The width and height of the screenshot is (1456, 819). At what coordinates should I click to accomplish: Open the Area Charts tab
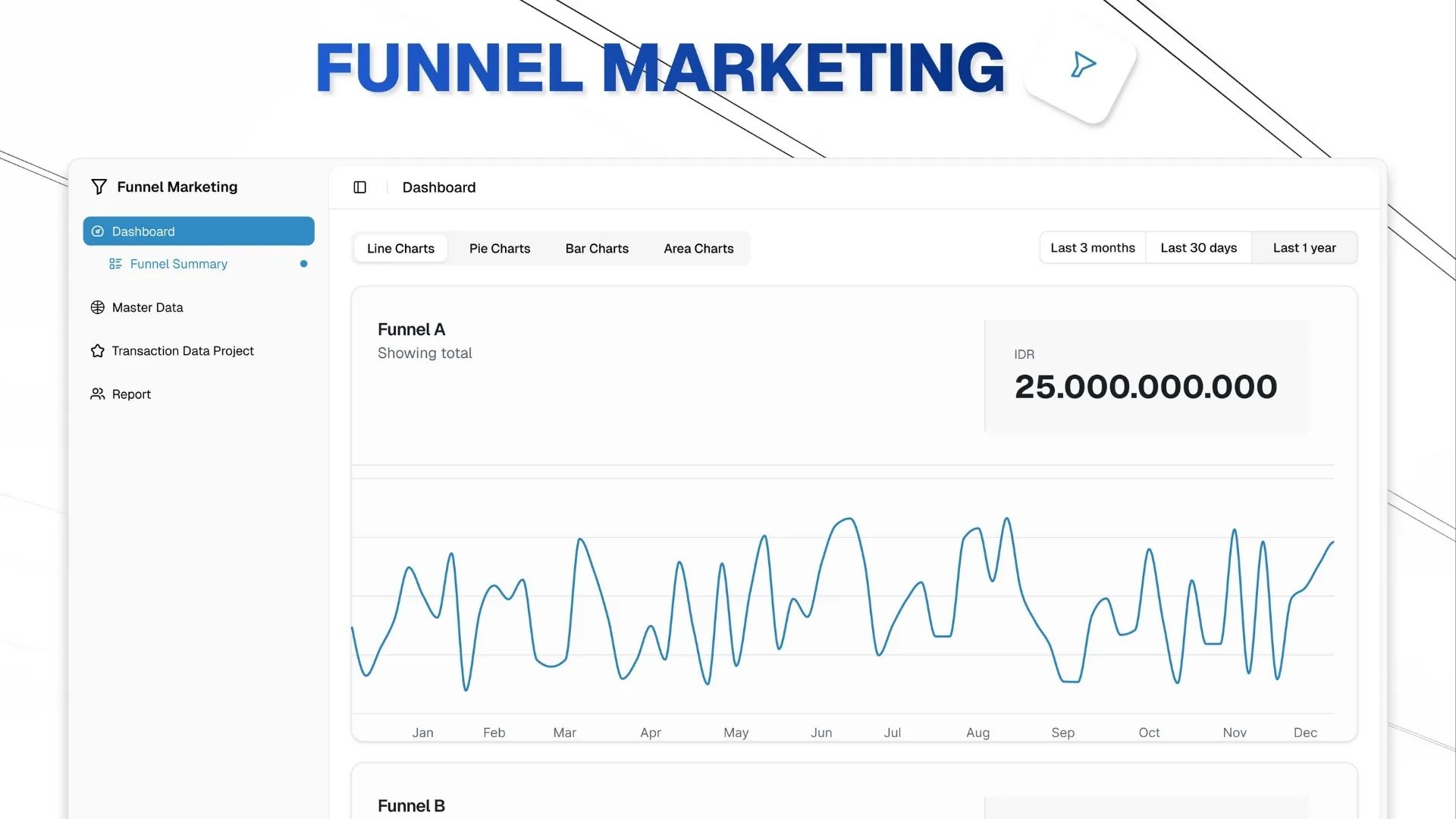(698, 249)
